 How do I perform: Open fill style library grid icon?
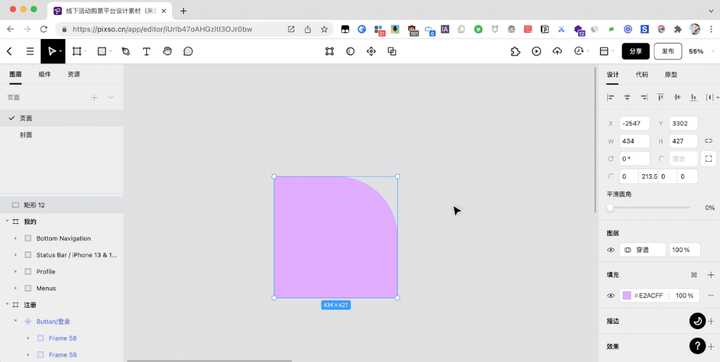point(694,275)
